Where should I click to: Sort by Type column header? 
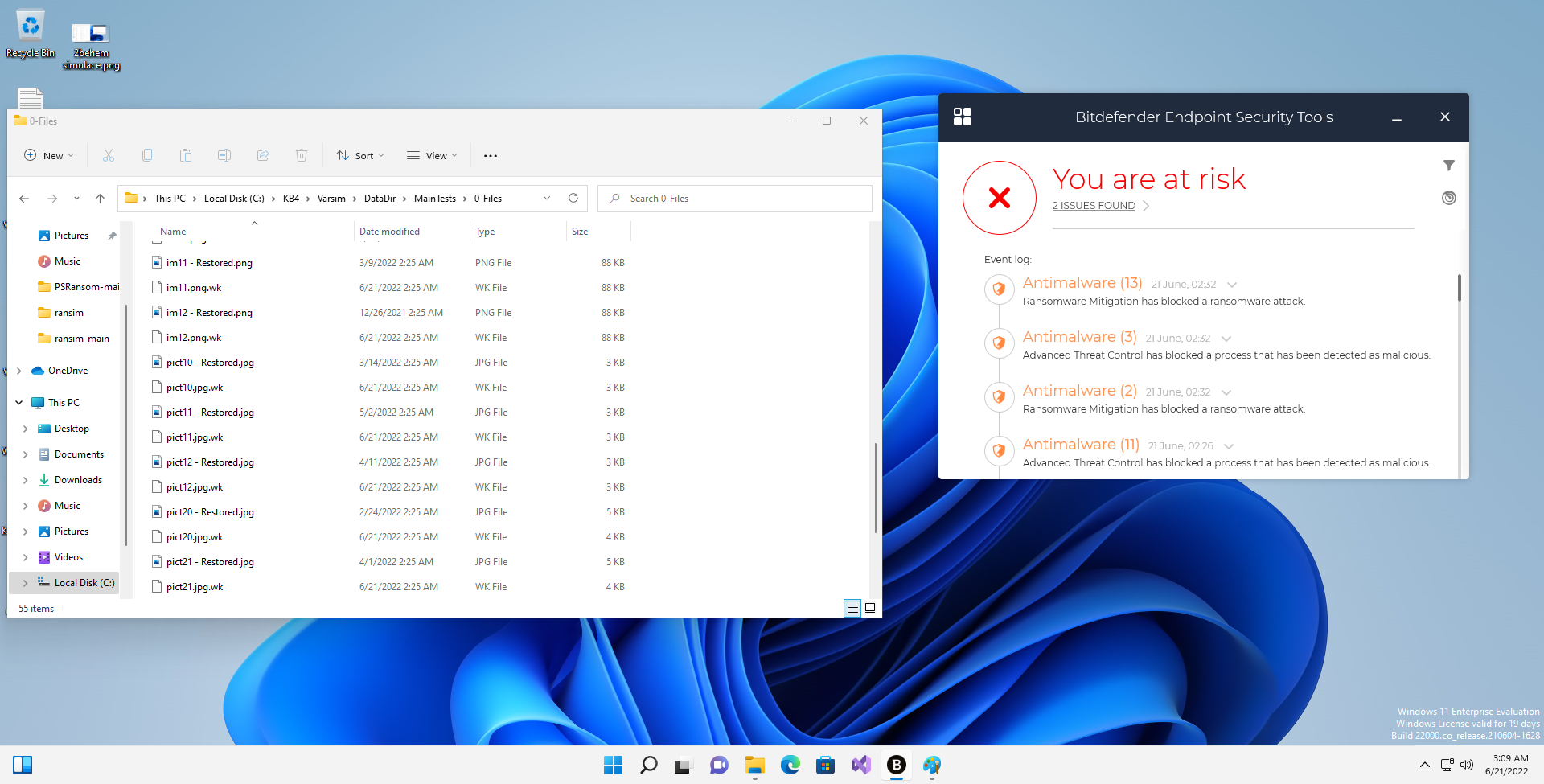pos(518,232)
